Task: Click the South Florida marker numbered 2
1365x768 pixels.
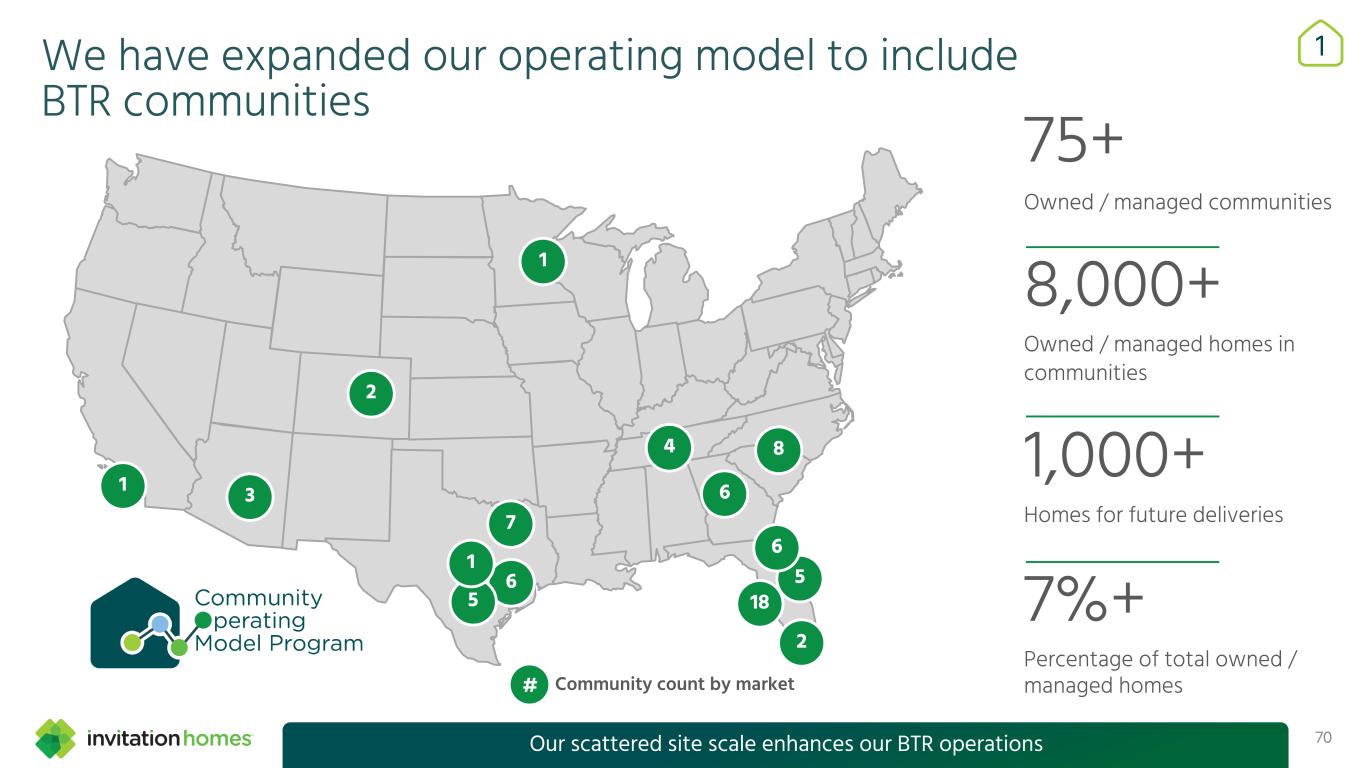Action: (801, 643)
